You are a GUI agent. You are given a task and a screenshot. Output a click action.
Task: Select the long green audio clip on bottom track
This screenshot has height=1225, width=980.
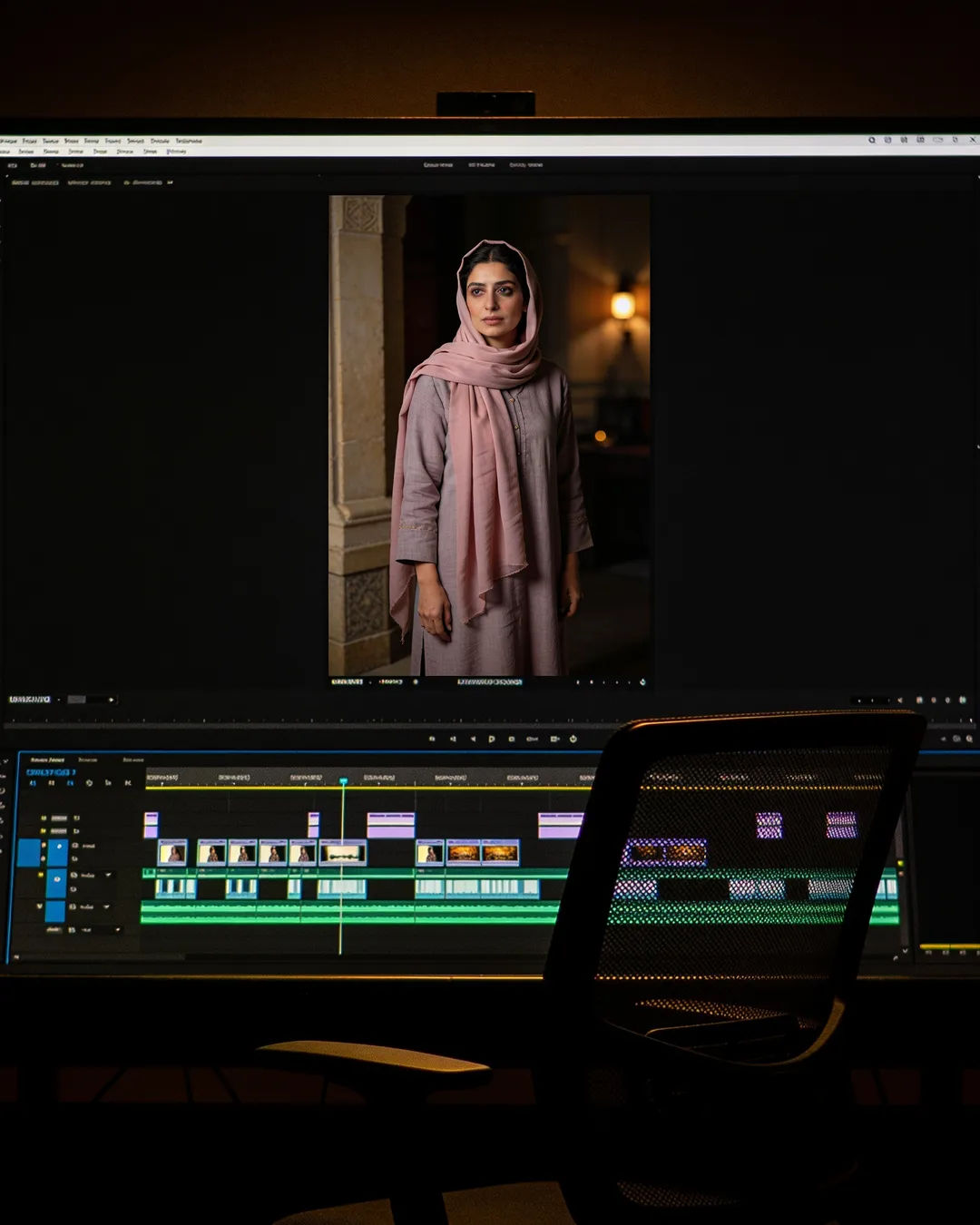349,913
